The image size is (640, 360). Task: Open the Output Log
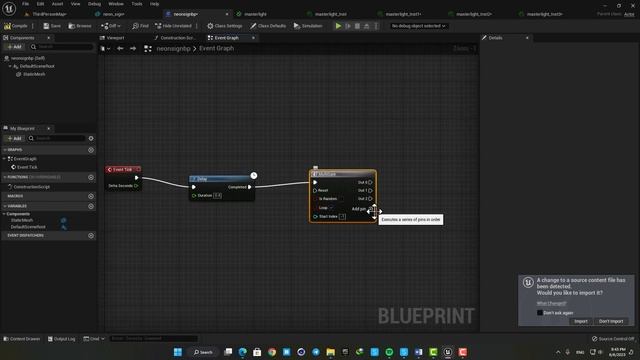62,339
